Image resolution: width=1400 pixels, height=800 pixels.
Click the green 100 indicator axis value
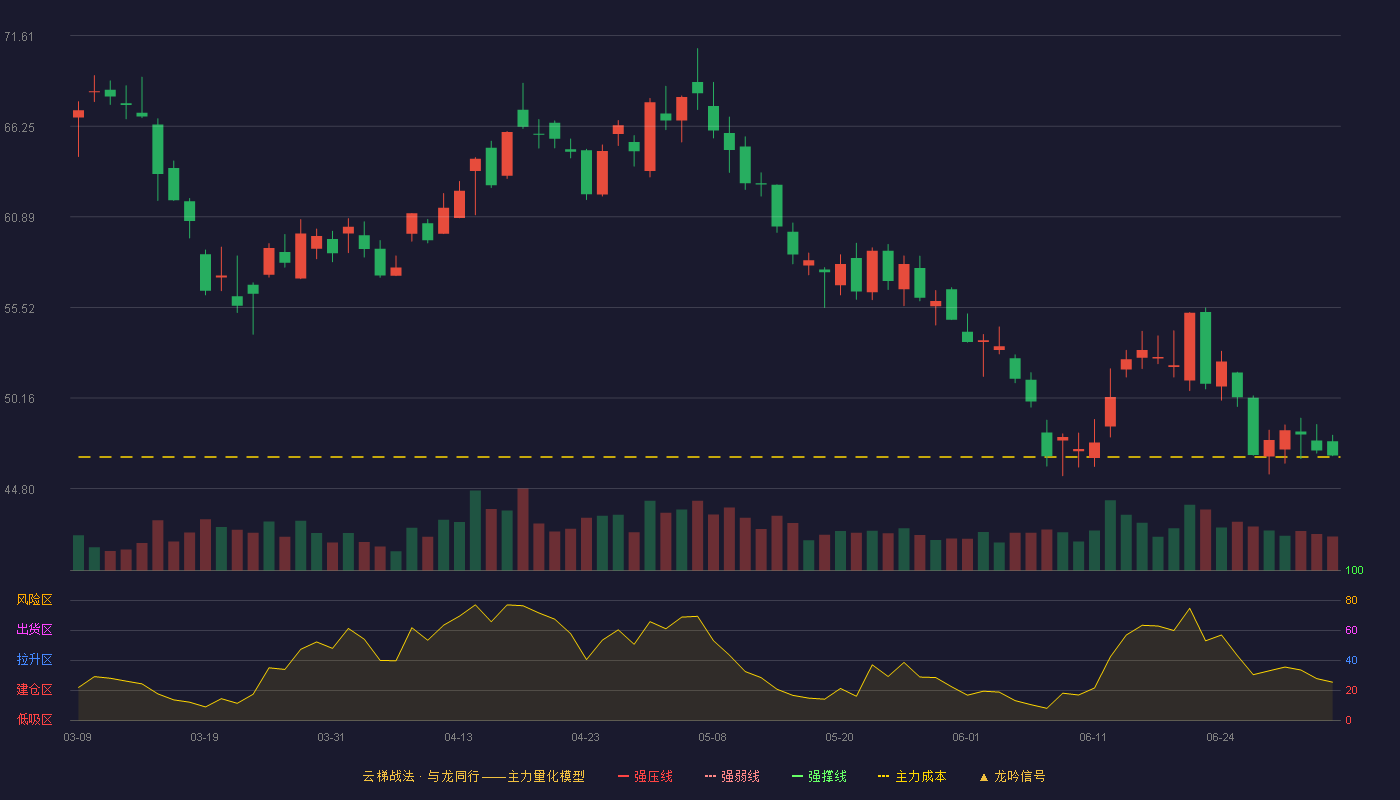tap(1354, 571)
